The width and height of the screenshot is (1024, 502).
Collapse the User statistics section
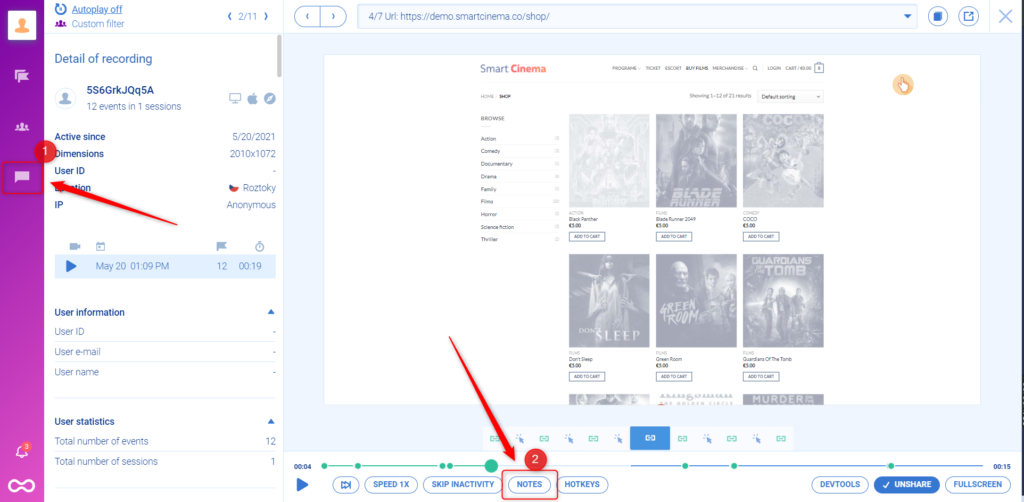270,422
